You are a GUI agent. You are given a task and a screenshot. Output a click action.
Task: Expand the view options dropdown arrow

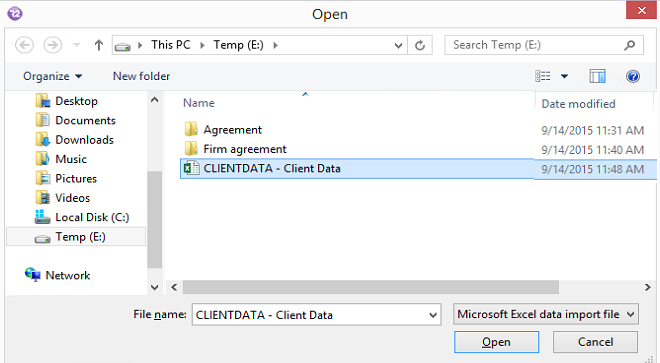coord(564,76)
